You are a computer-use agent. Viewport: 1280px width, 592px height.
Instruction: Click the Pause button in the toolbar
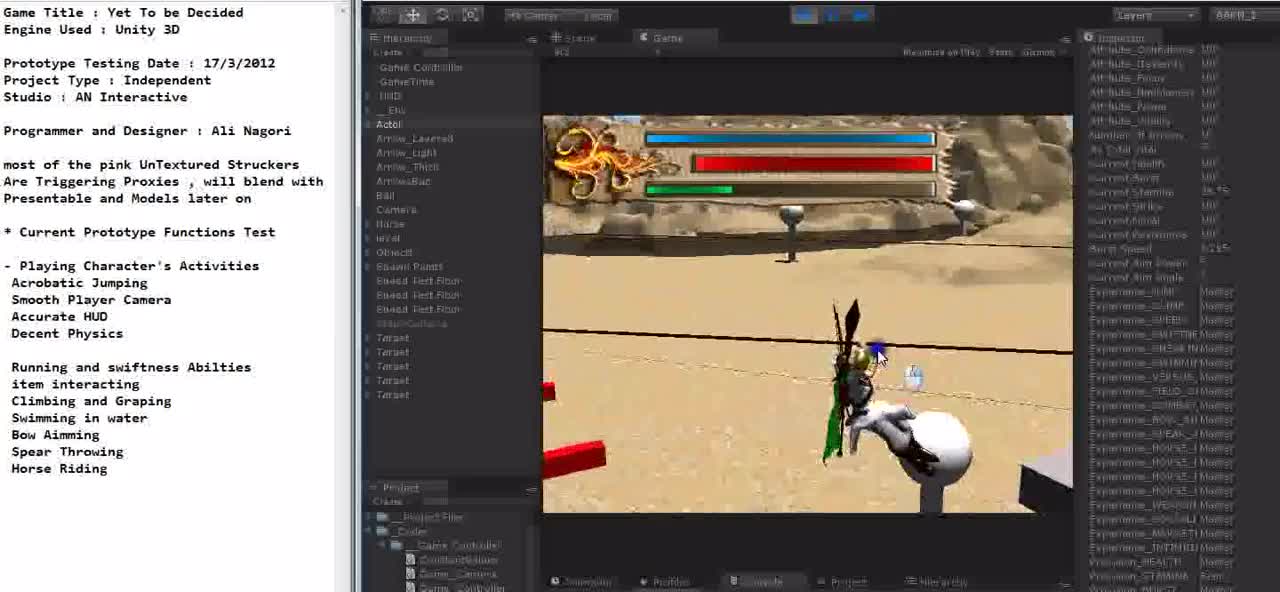(832, 15)
